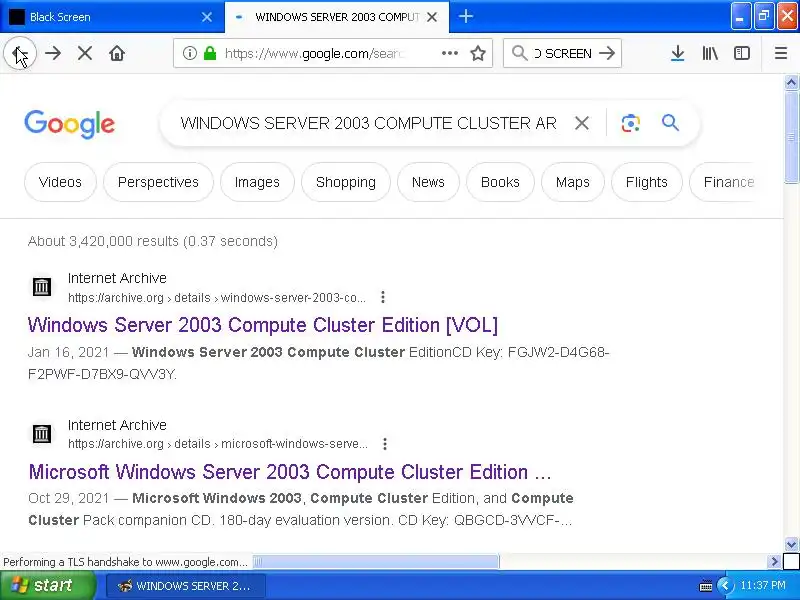Go to Google home via the logo
The height and width of the screenshot is (600, 800).
pyautogui.click(x=70, y=124)
